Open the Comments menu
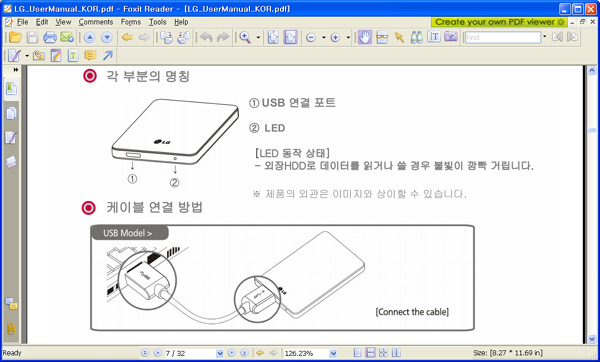 pos(96,22)
